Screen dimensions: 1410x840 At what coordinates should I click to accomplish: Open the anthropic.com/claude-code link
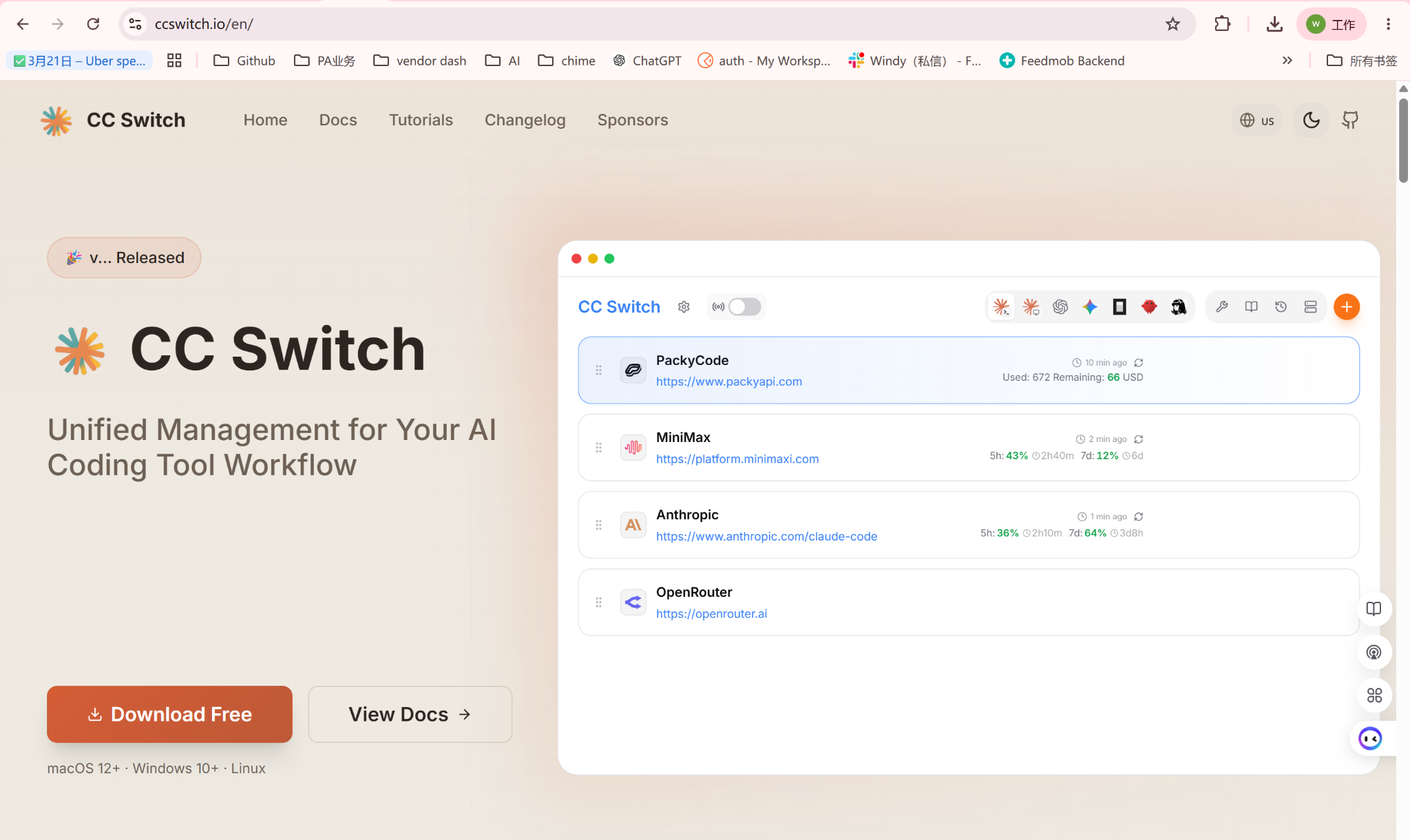(766, 536)
